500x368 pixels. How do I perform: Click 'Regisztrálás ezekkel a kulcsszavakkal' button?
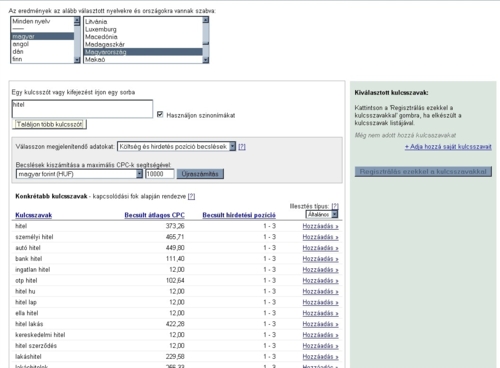(x=423, y=172)
